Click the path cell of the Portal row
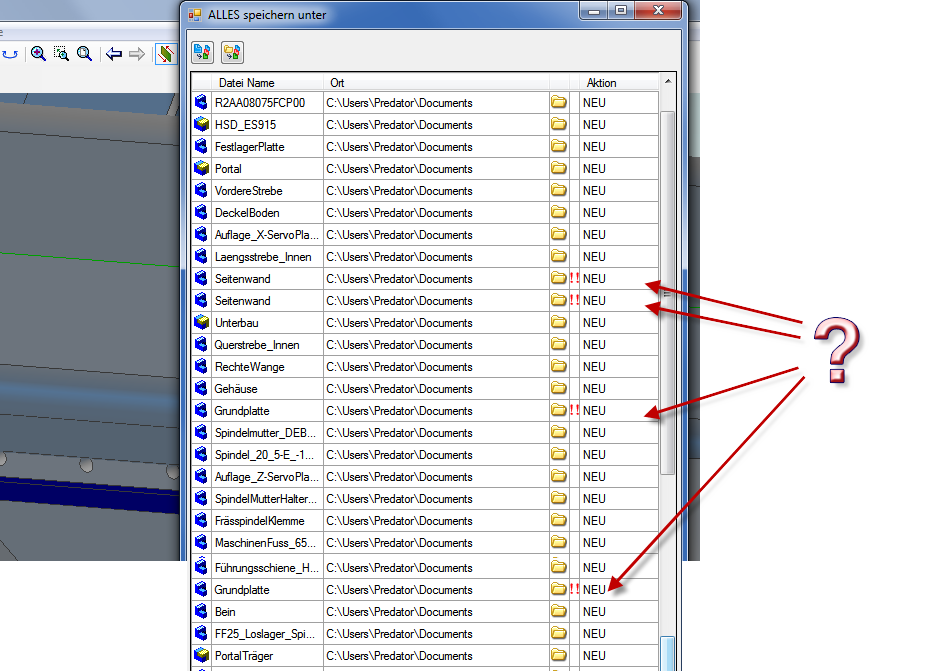The width and height of the screenshot is (939, 671). click(436, 169)
